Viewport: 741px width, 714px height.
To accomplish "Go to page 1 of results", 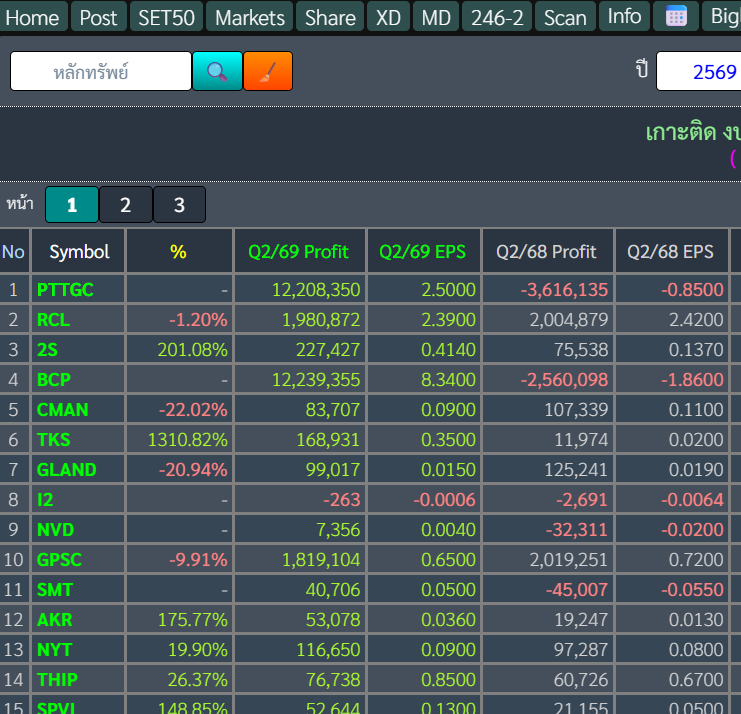I will tap(72, 205).
